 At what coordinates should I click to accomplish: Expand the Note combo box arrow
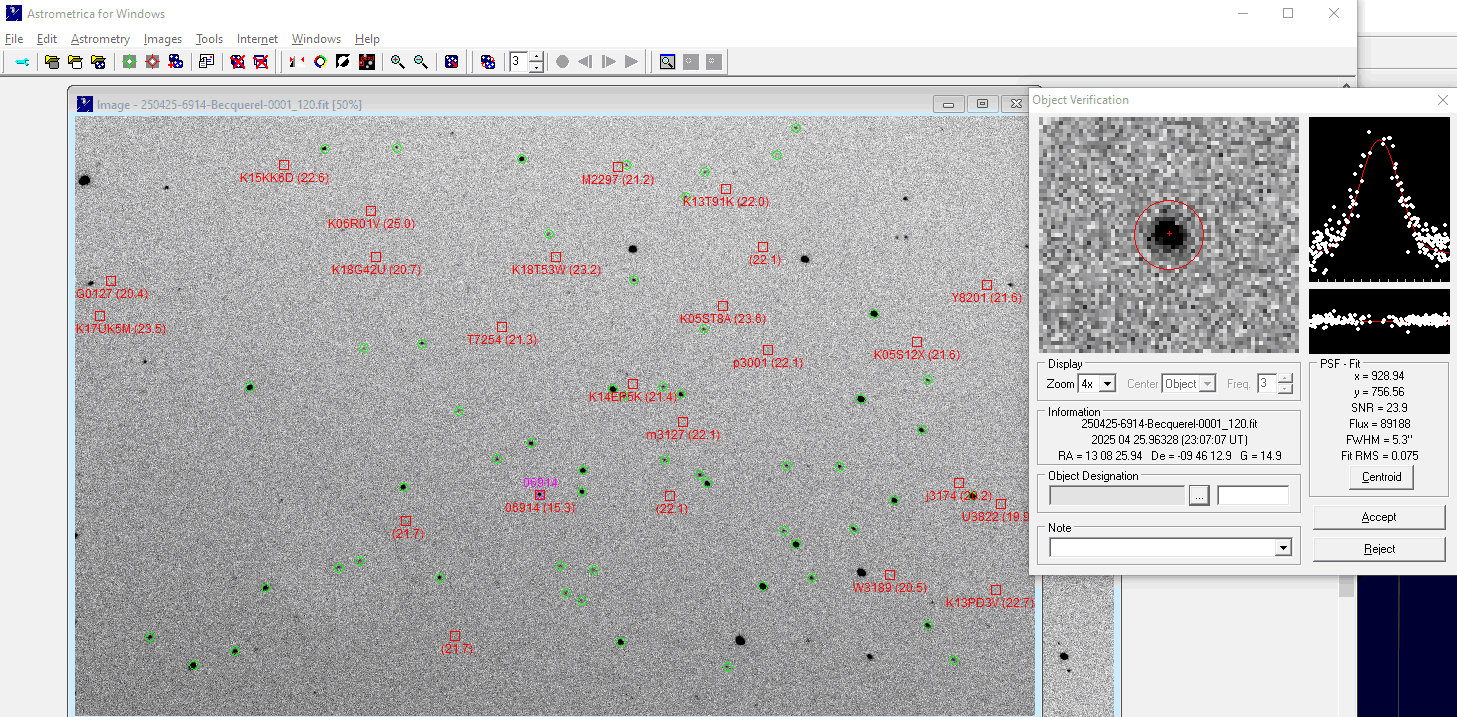(x=1283, y=548)
